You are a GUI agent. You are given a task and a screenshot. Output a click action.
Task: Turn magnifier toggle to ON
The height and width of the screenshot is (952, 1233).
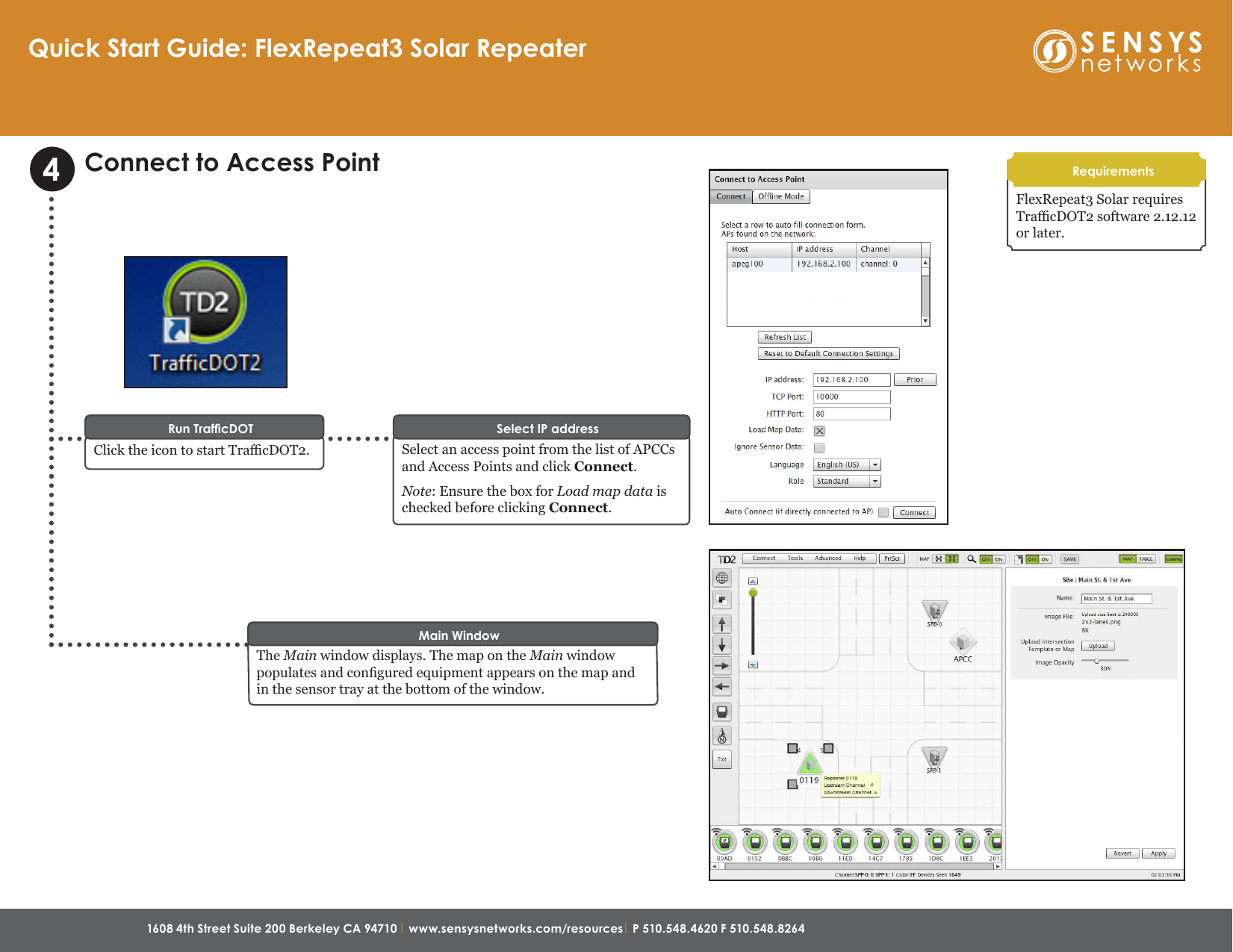pos(998,559)
